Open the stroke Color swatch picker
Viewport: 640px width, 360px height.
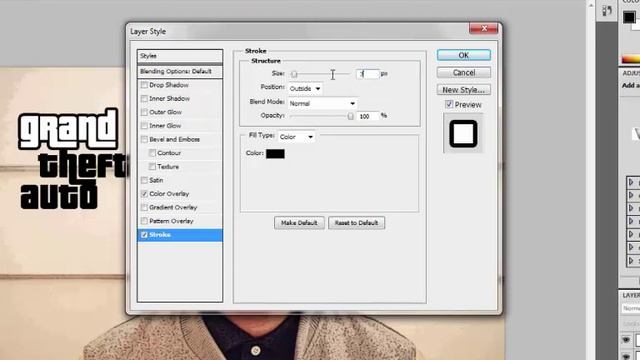click(276, 153)
